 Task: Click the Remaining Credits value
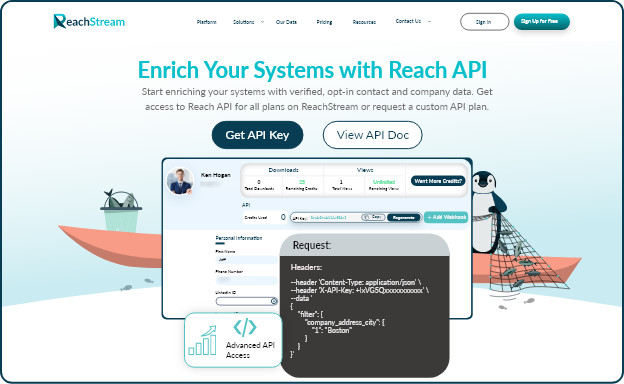(302, 182)
